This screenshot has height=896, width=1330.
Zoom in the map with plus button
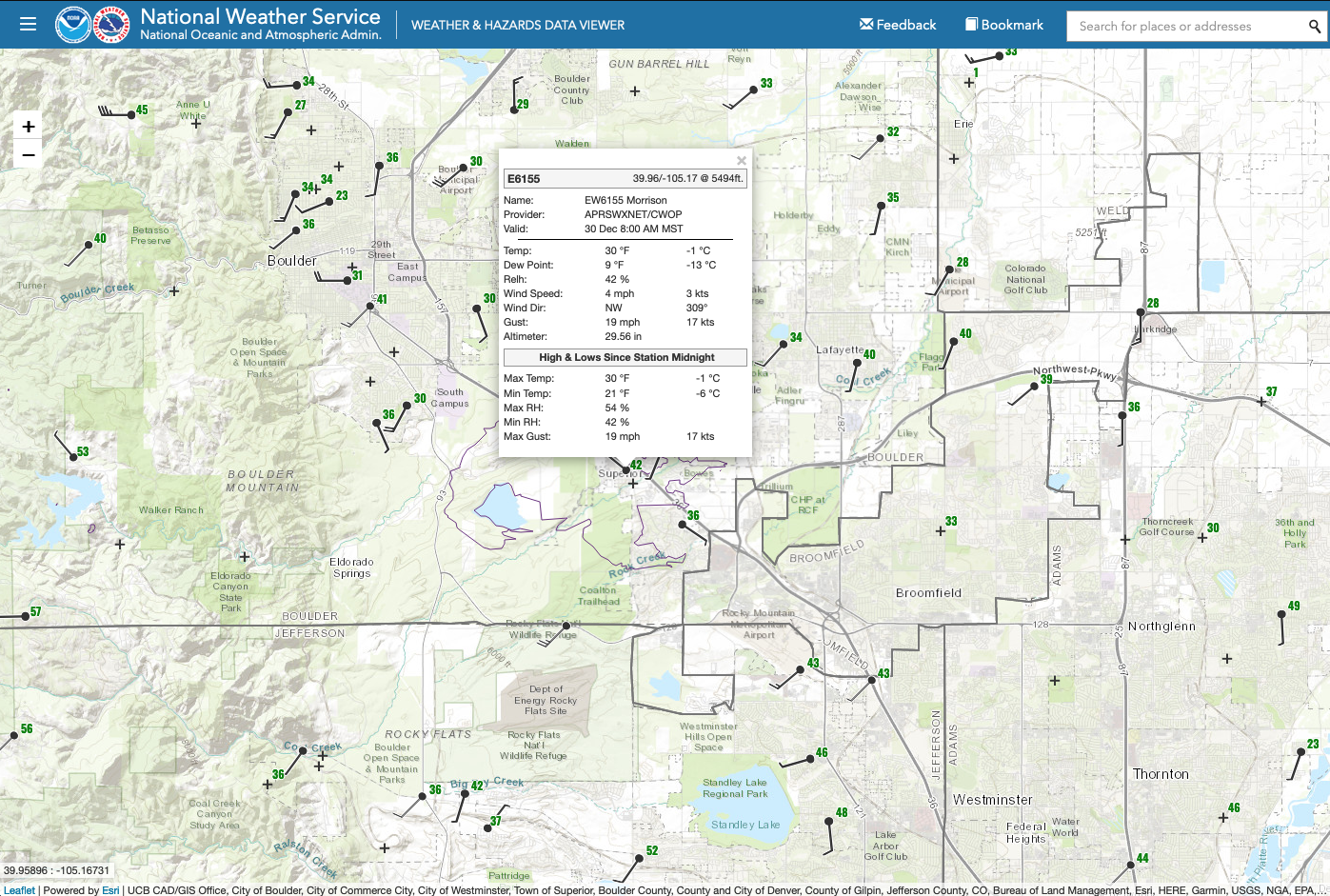[x=29, y=127]
